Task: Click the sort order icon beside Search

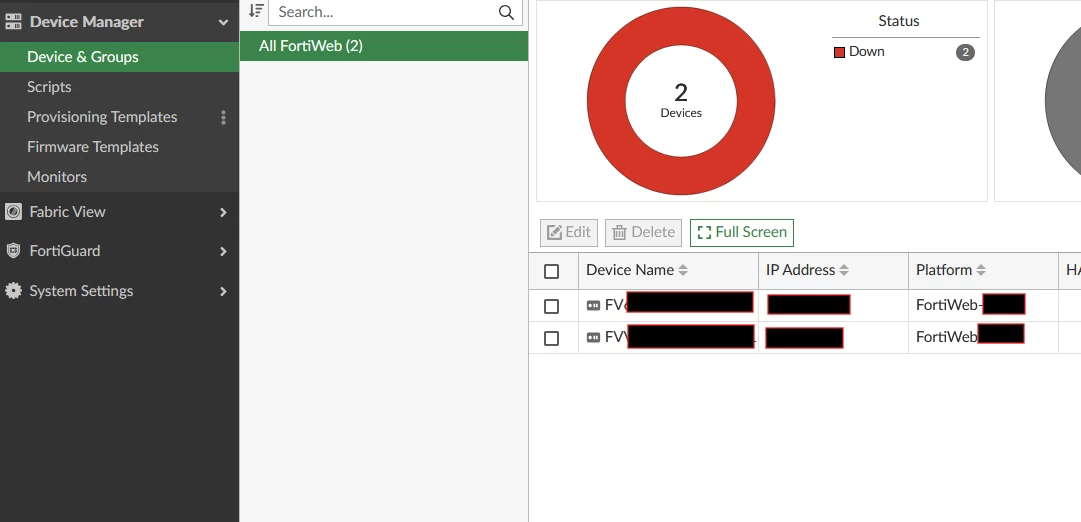Action: click(x=256, y=10)
